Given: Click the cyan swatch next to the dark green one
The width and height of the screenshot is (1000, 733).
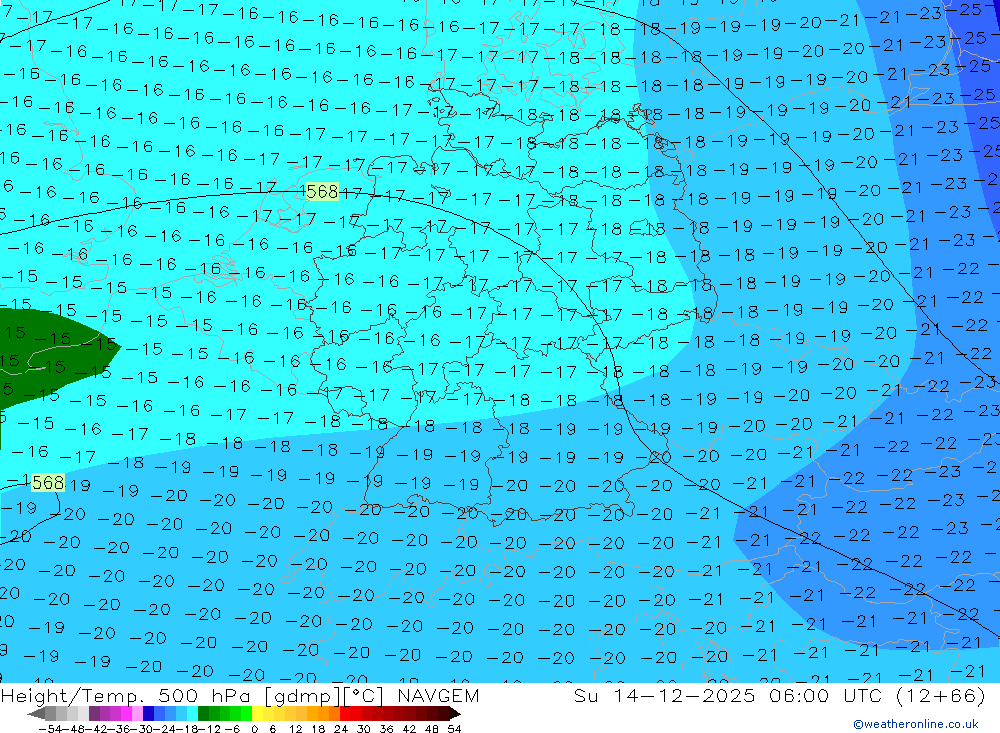Looking at the screenshot, I should pyautogui.click(x=192, y=714).
